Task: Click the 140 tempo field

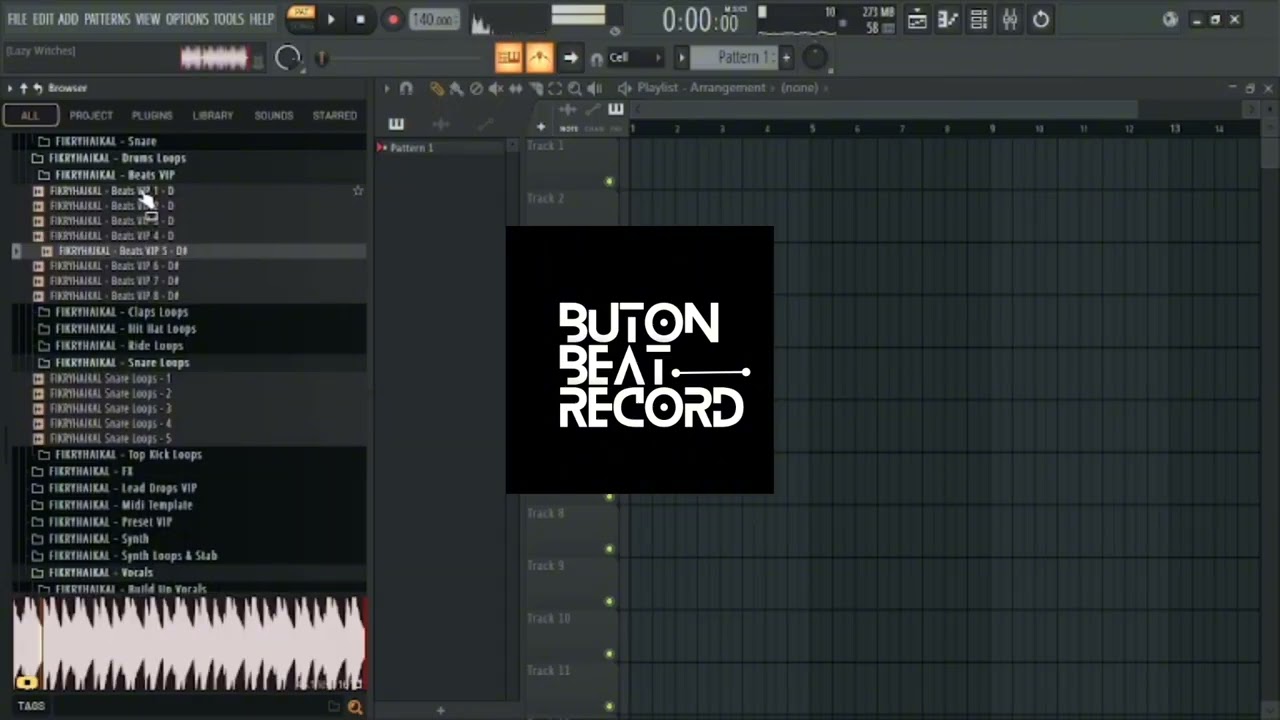Action: [434, 20]
